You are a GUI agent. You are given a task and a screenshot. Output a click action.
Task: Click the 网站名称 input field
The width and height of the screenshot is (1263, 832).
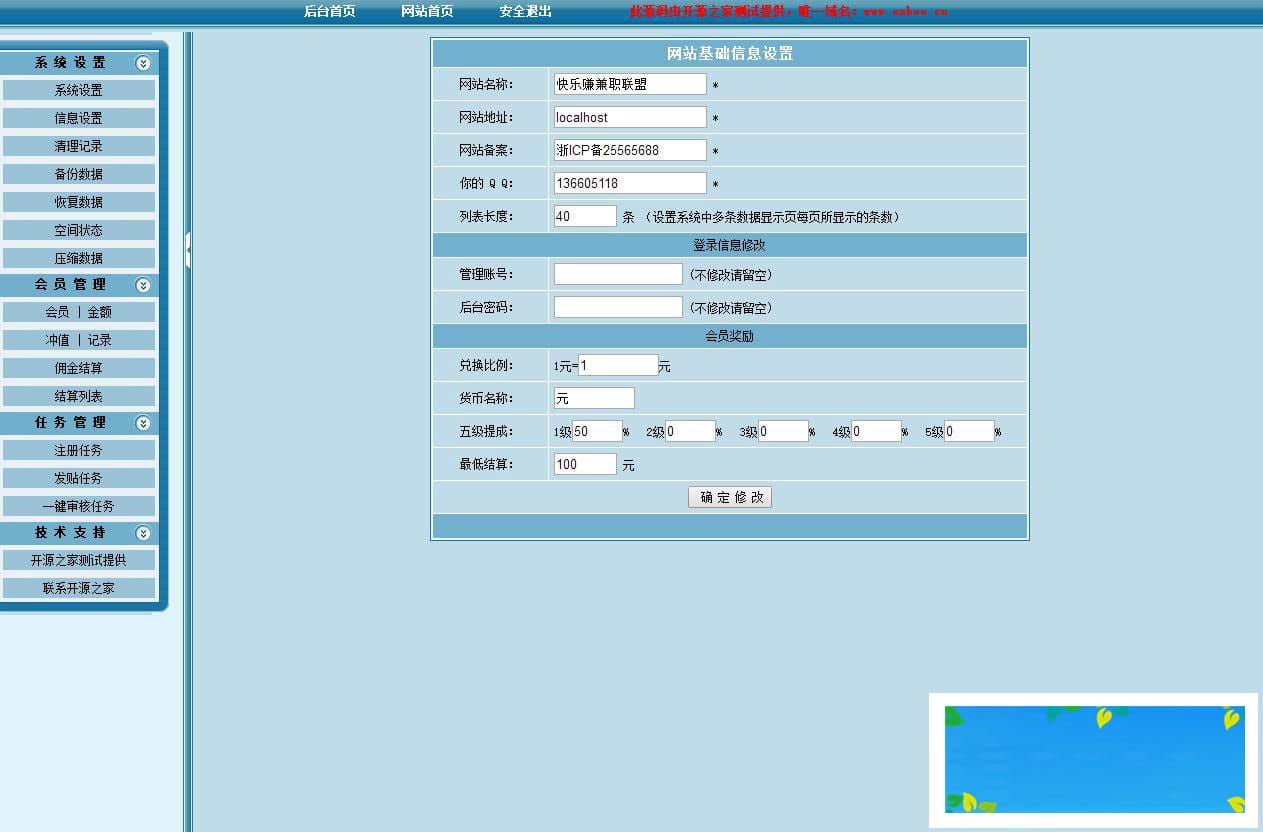coord(630,83)
